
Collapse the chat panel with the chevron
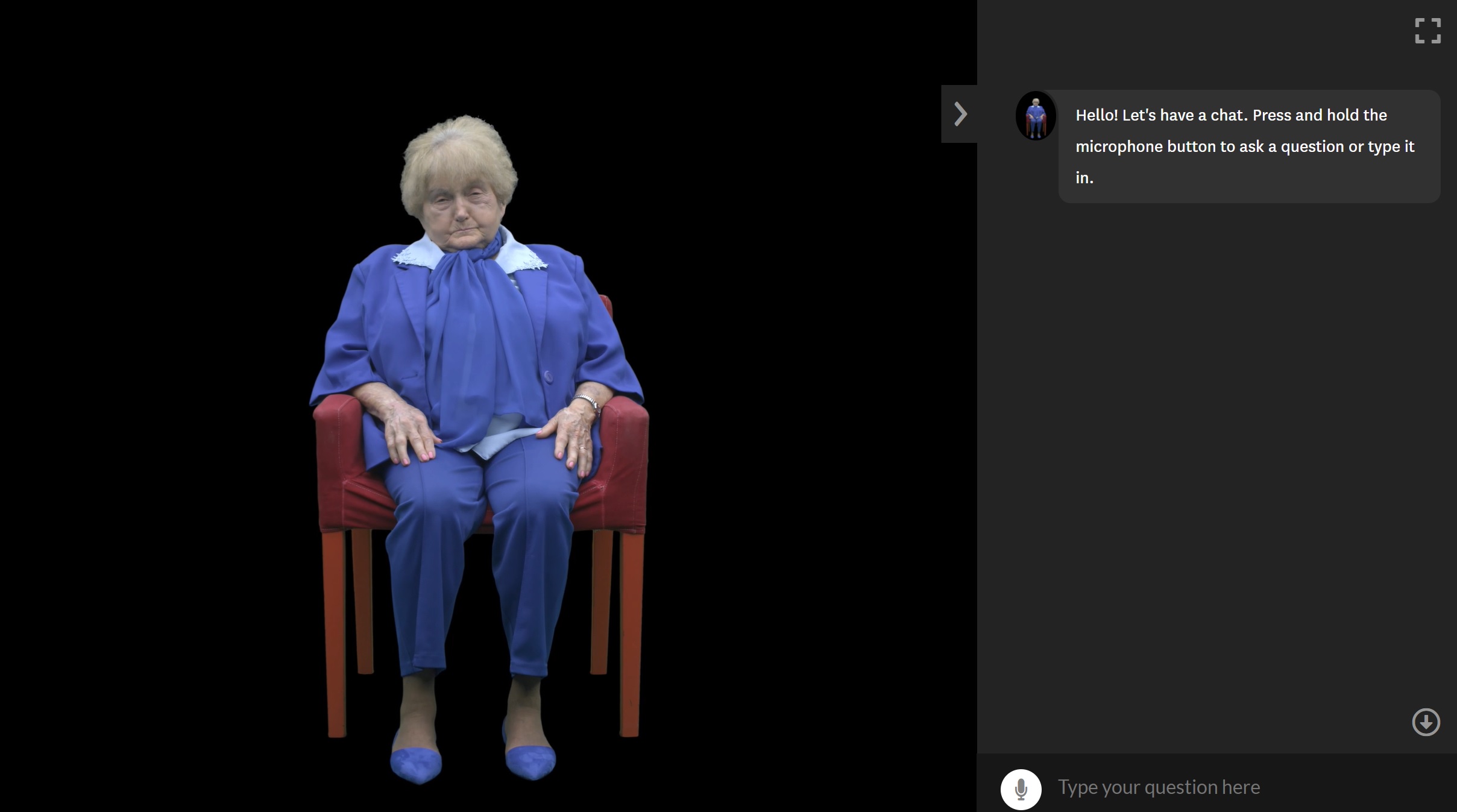pyautogui.click(x=960, y=114)
